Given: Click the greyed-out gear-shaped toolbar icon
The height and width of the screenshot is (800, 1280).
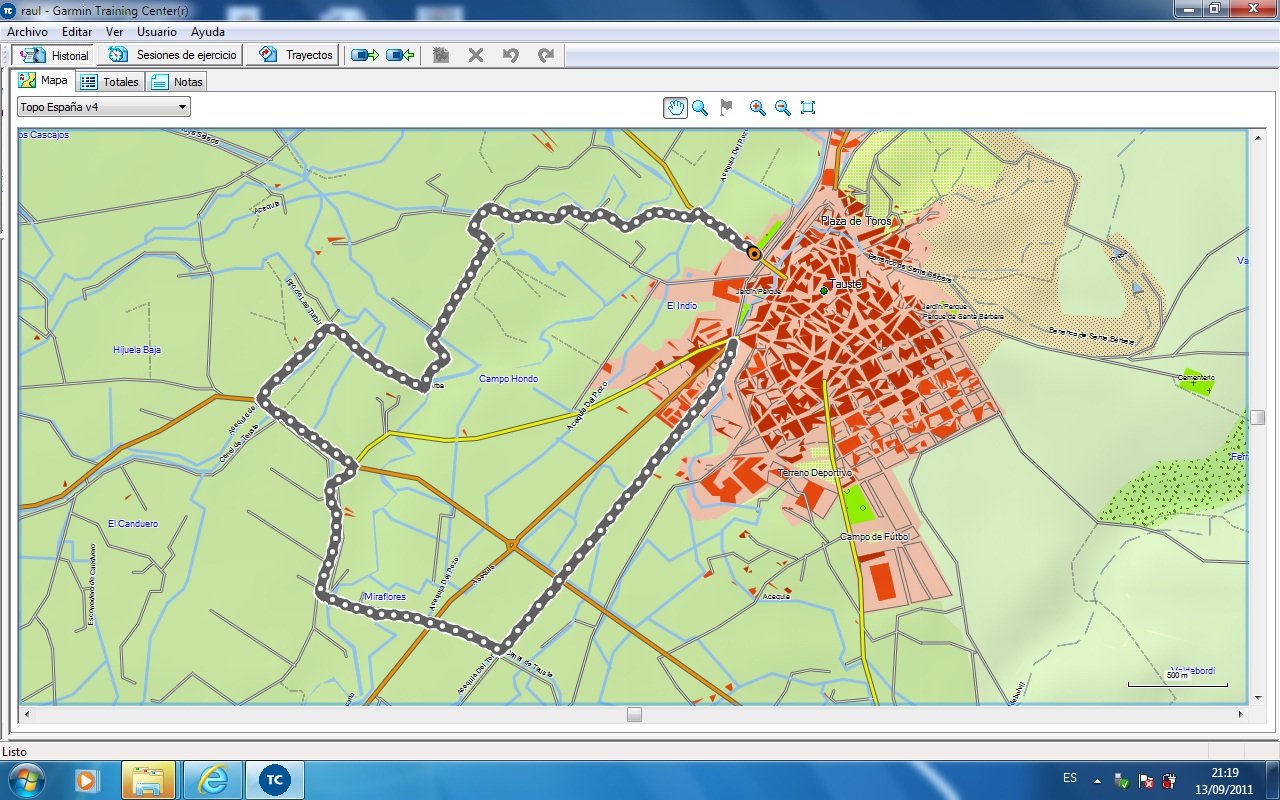Looking at the screenshot, I should 441,55.
